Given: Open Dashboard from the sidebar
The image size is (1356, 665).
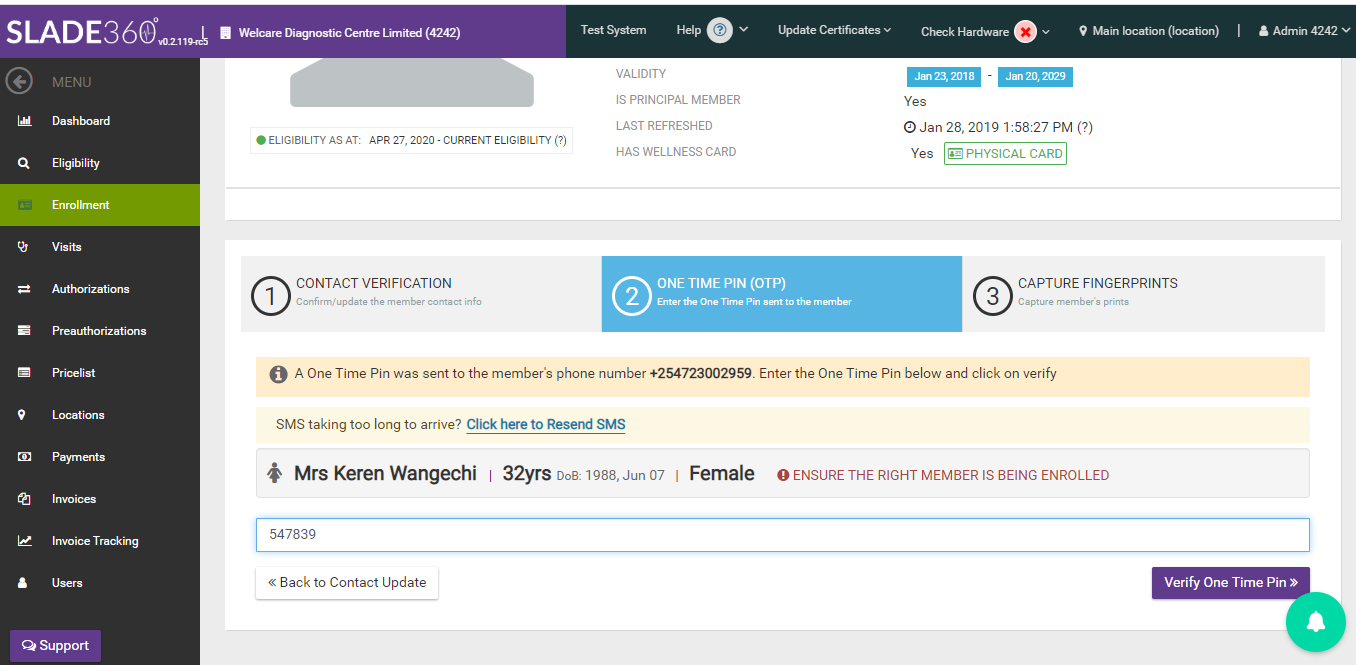Looking at the screenshot, I should (x=100, y=121).
